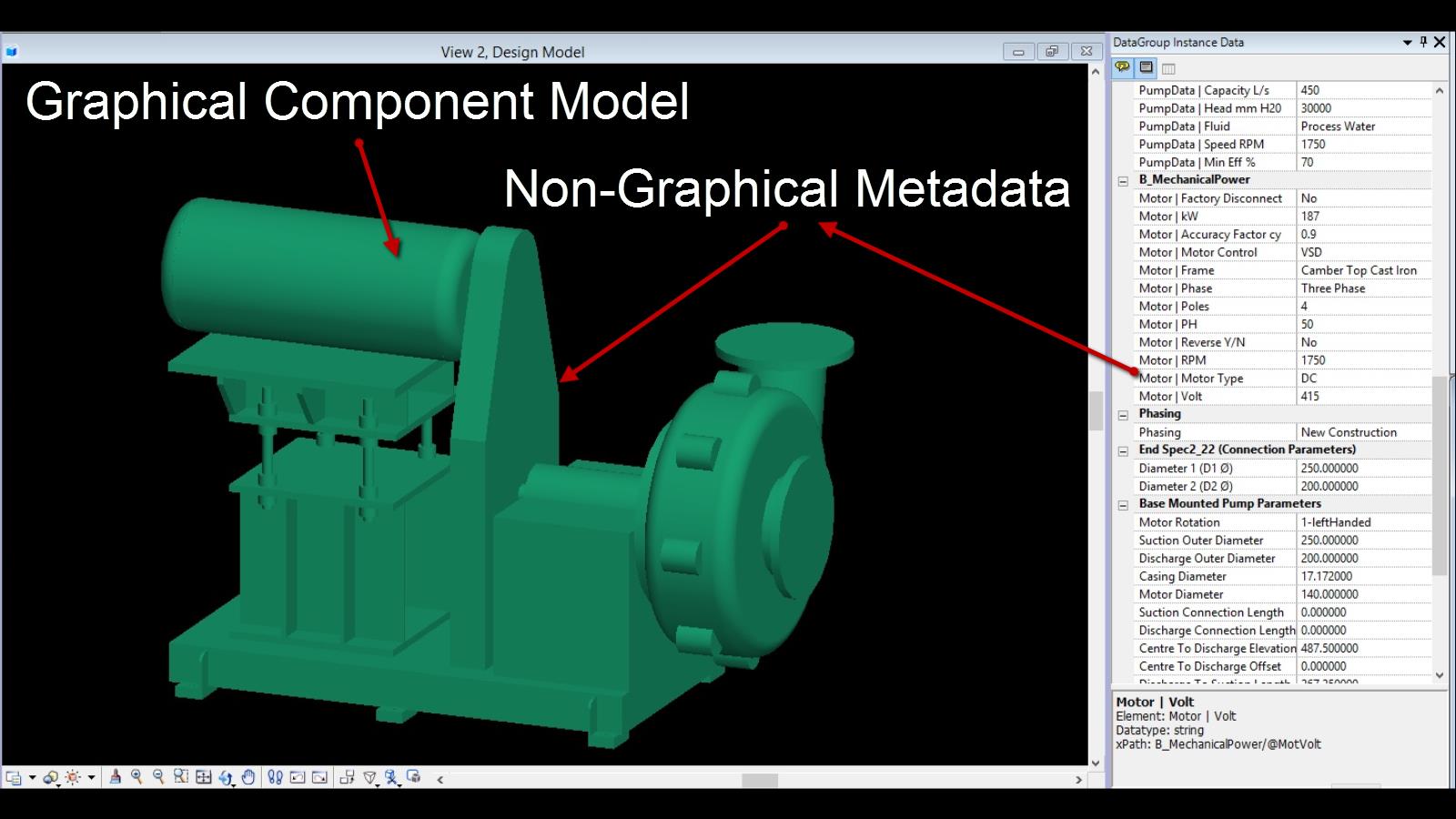Collapse the B_MechanicalPower group
Viewport: 1456px width, 819px height.
point(1123,180)
